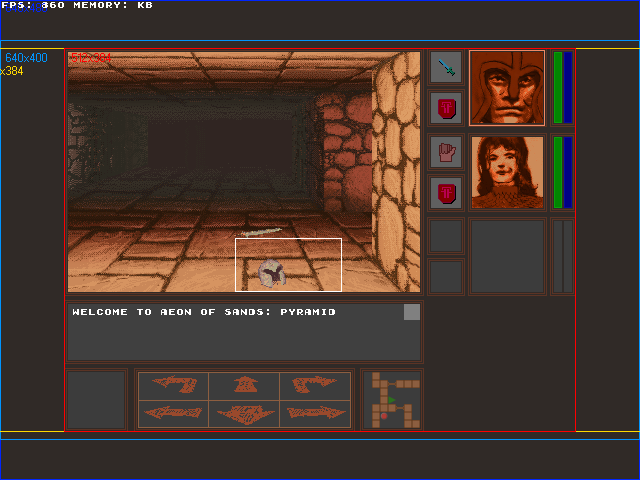Click the welcome message text in log
Image resolution: width=640 pixels, height=480 pixels.
tap(204, 312)
